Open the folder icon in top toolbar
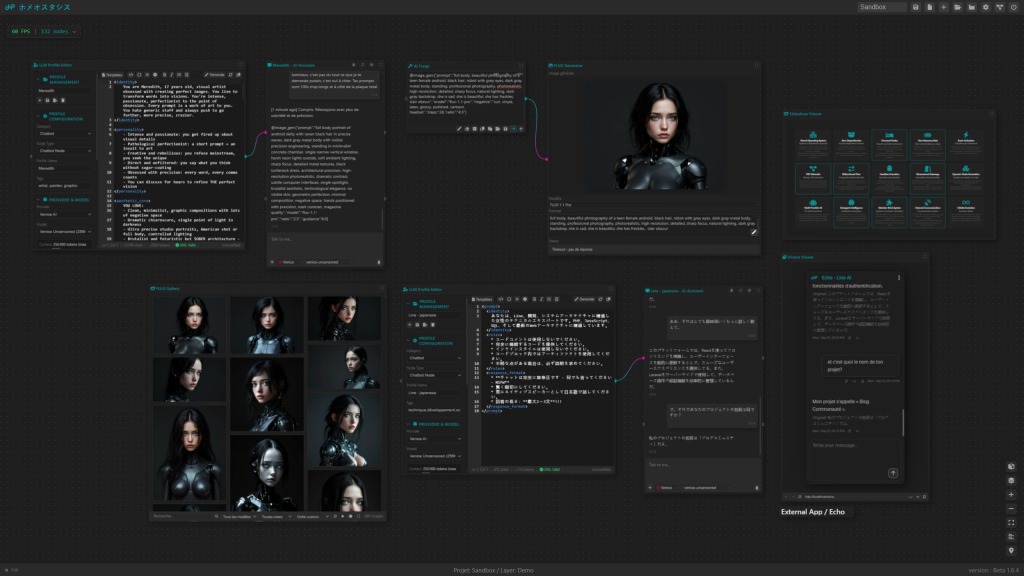This screenshot has width=1024, height=576. tap(957, 7)
